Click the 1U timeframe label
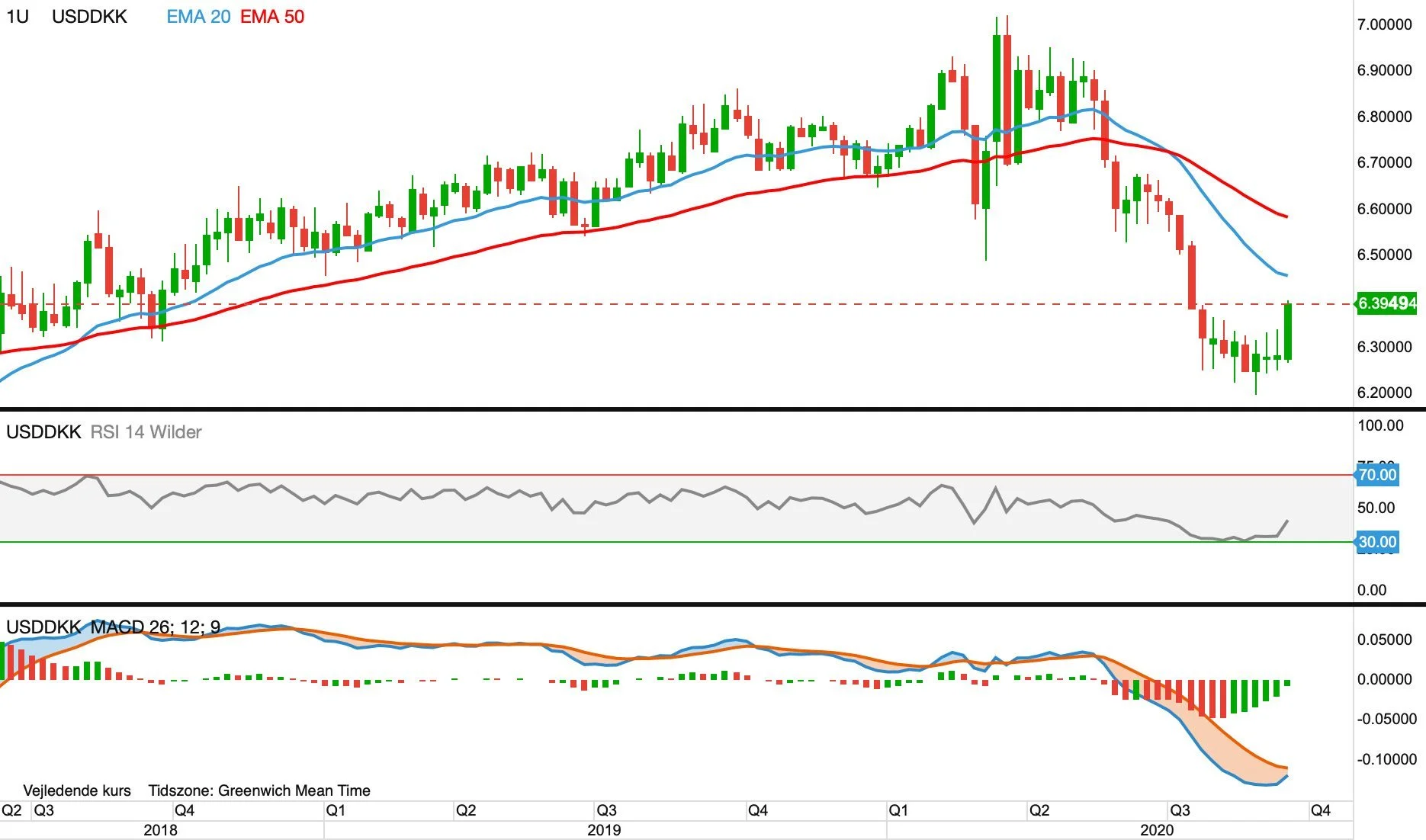Image resolution: width=1426 pixels, height=840 pixels. click(x=18, y=17)
